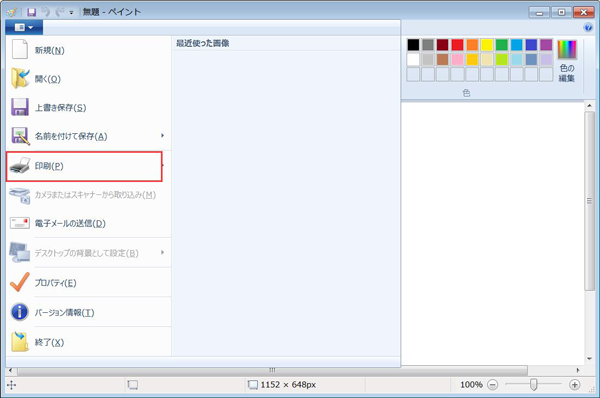Open 色の編集 color editor
600x398 pixels.
(x=567, y=61)
